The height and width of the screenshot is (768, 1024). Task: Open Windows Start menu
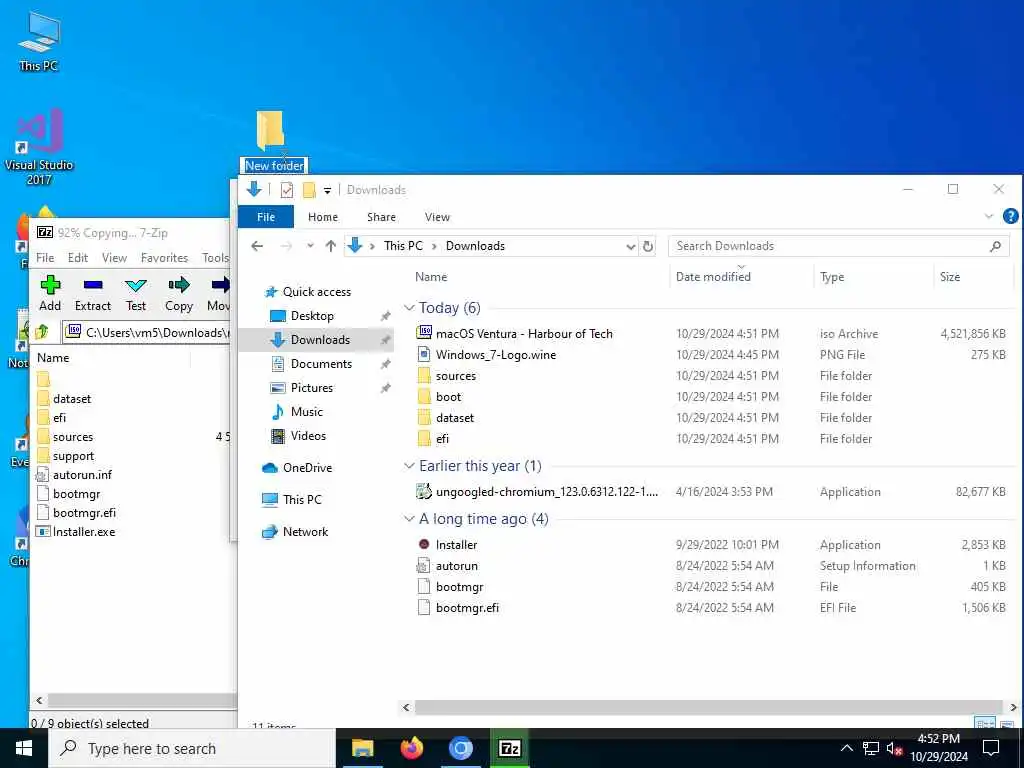24,748
